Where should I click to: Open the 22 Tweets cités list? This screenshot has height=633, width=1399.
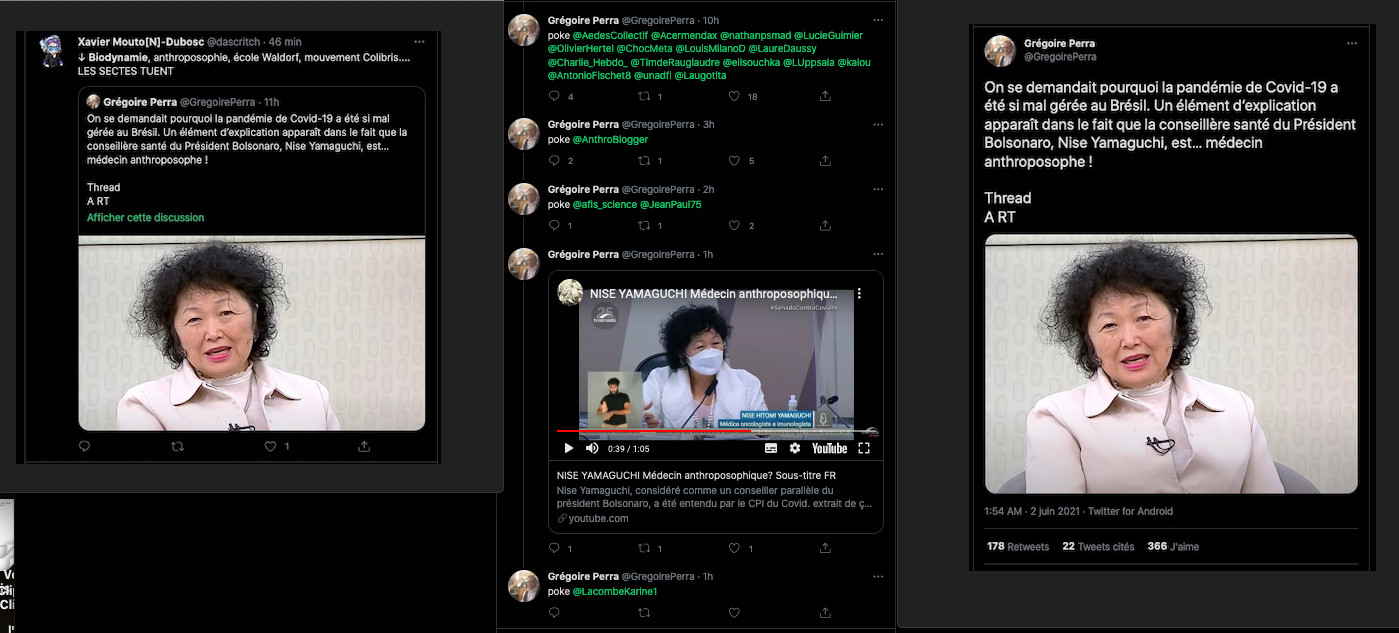click(x=1098, y=547)
